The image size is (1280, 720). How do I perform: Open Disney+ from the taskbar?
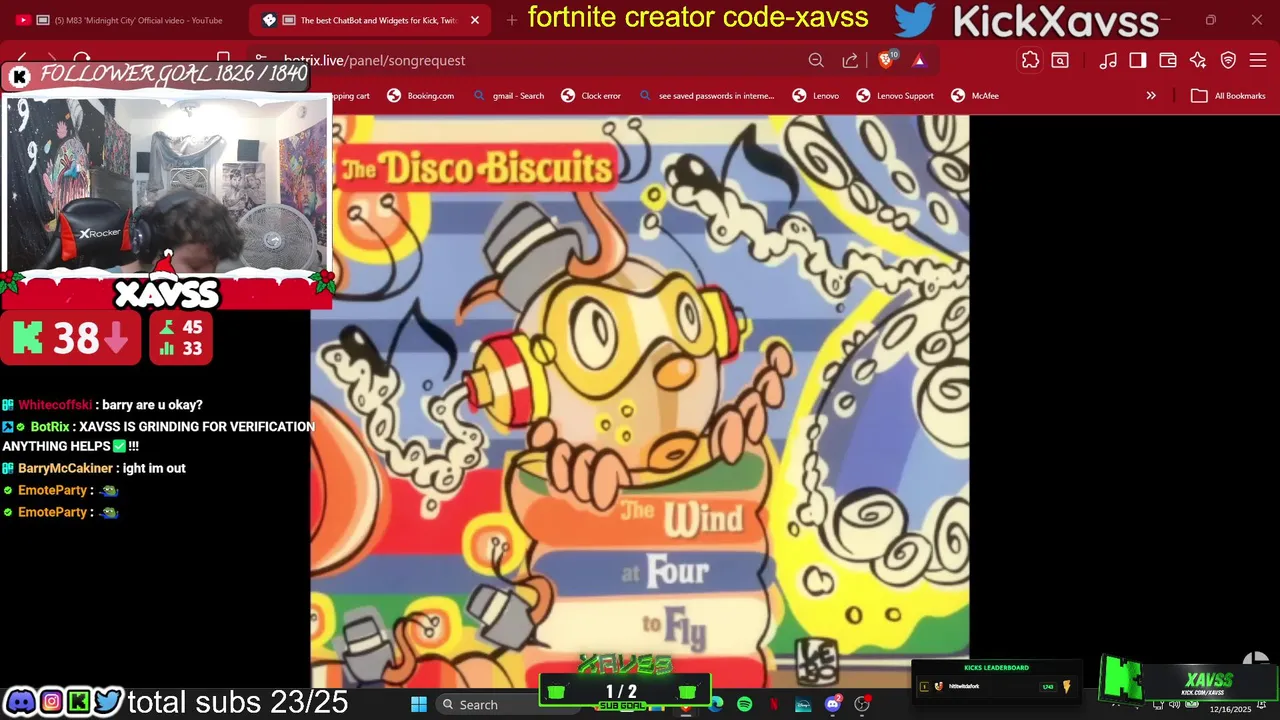803,704
